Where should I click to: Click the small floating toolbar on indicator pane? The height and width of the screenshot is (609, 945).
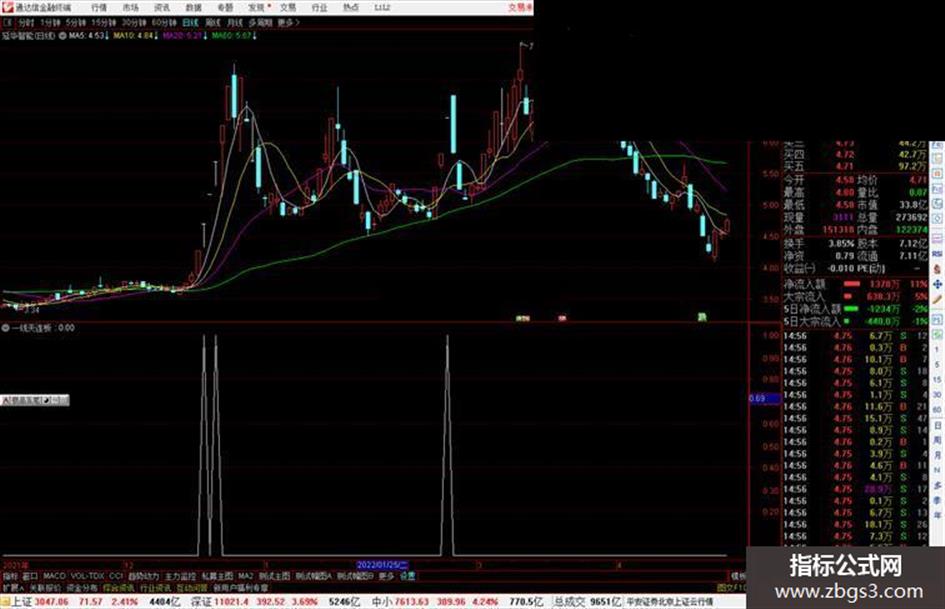(x=34, y=400)
